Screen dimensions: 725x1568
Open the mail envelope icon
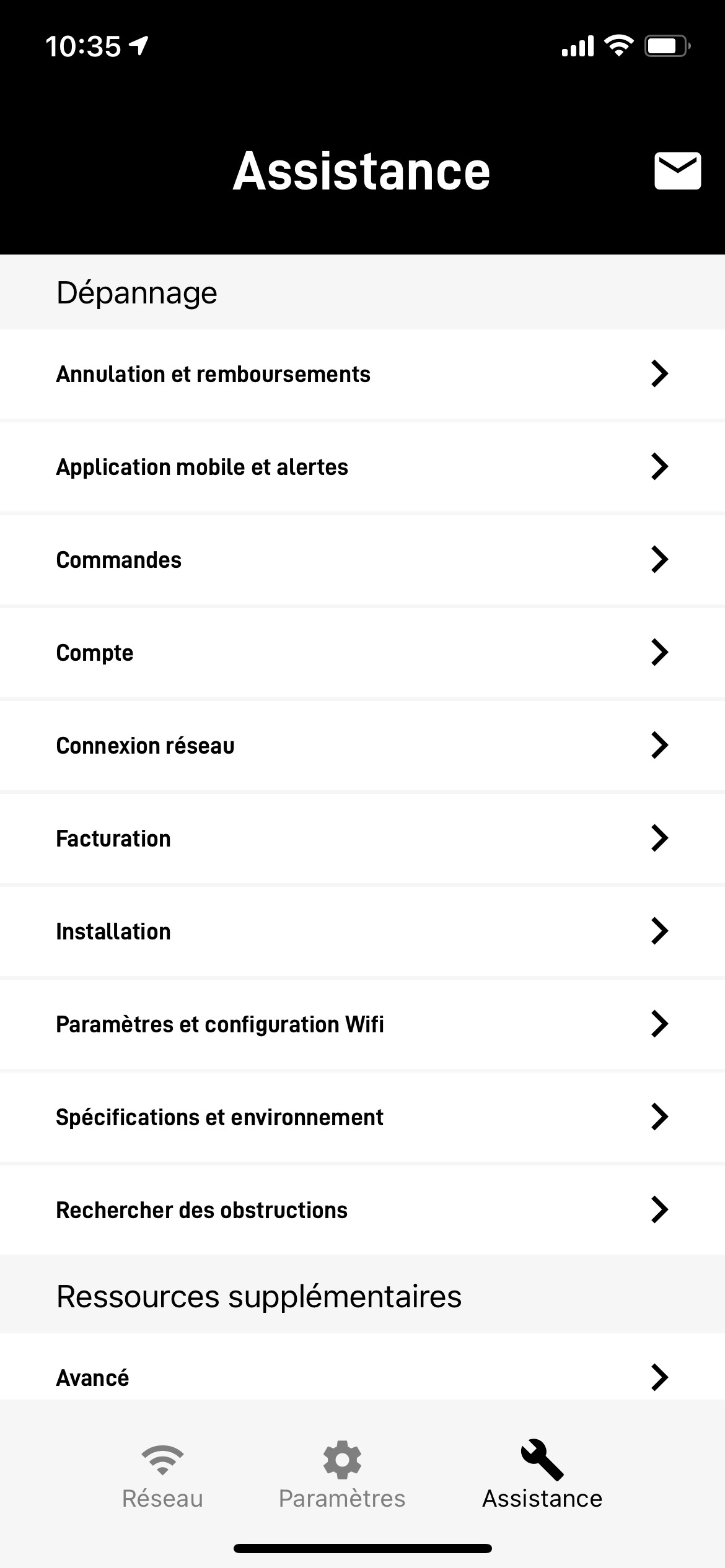pos(677,171)
